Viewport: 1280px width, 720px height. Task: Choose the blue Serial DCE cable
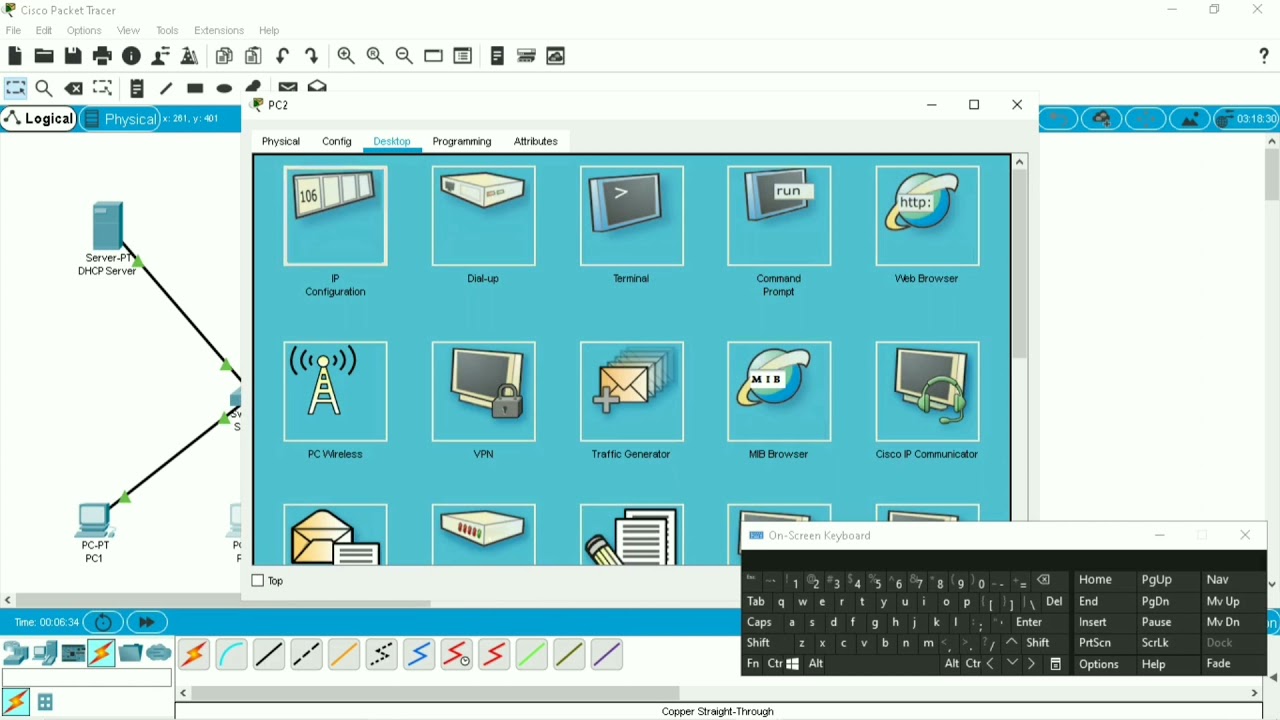tap(419, 654)
